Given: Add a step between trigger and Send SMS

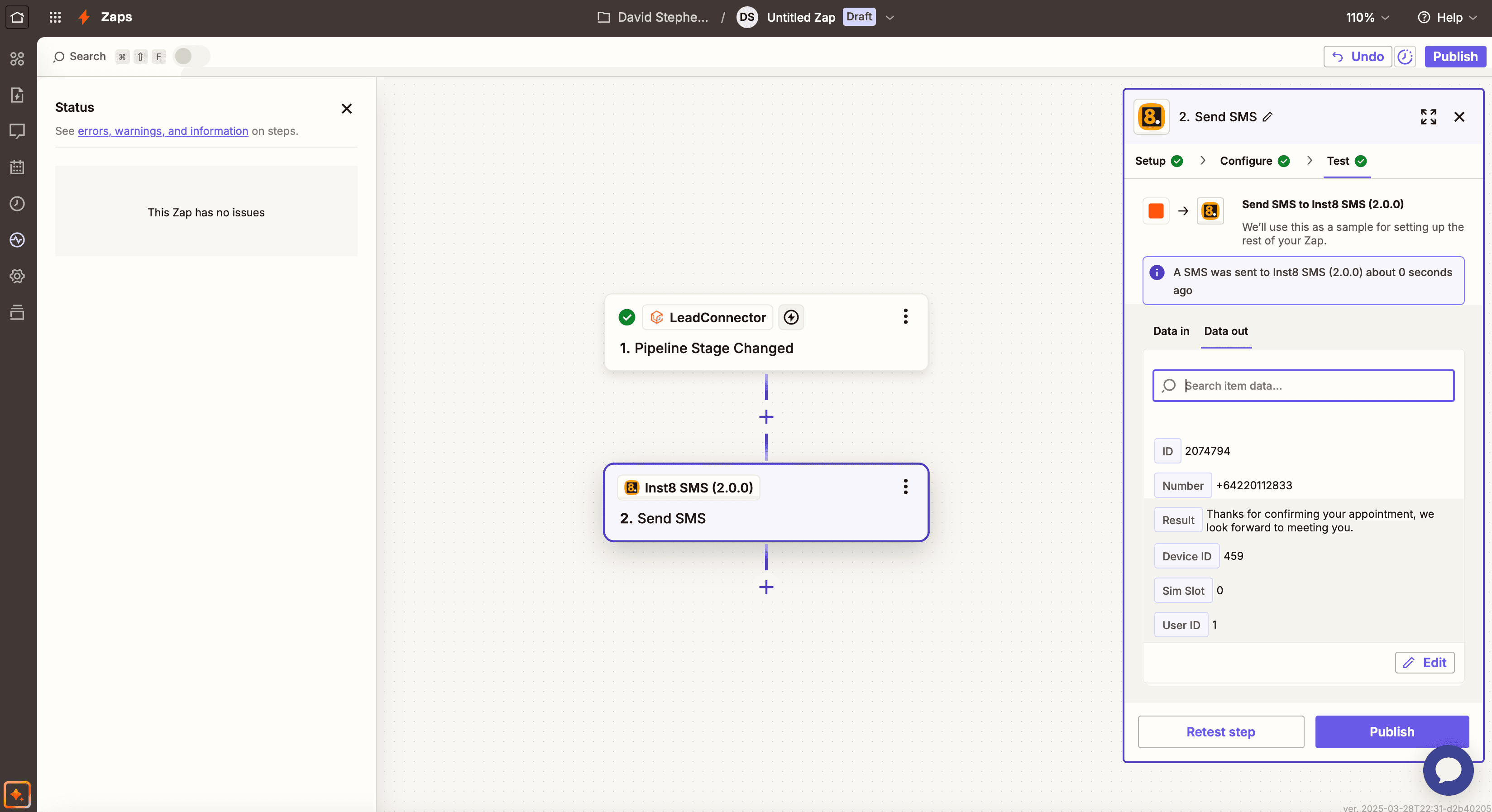Looking at the screenshot, I should coord(766,417).
